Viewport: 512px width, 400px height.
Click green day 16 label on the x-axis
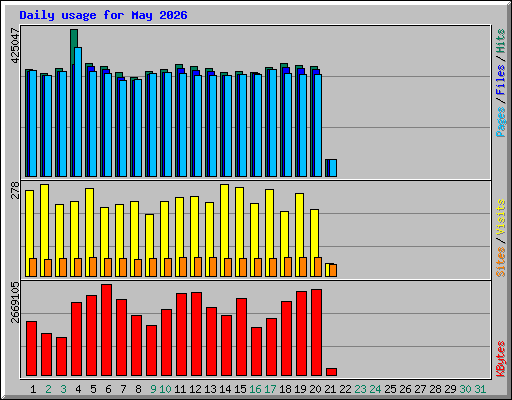pos(255,389)
